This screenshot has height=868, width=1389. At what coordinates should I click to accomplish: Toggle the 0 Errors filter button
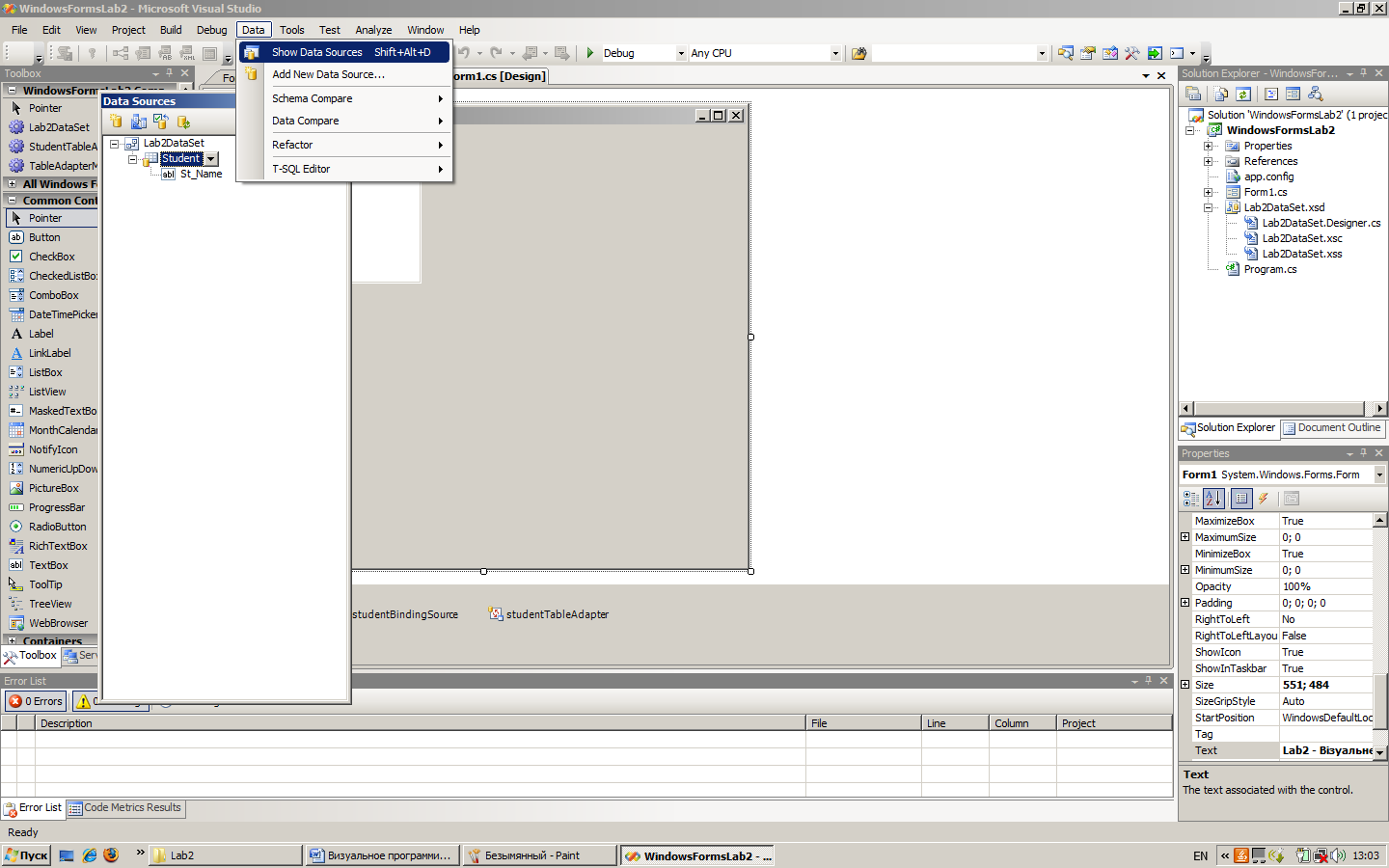tap(36, 701)
